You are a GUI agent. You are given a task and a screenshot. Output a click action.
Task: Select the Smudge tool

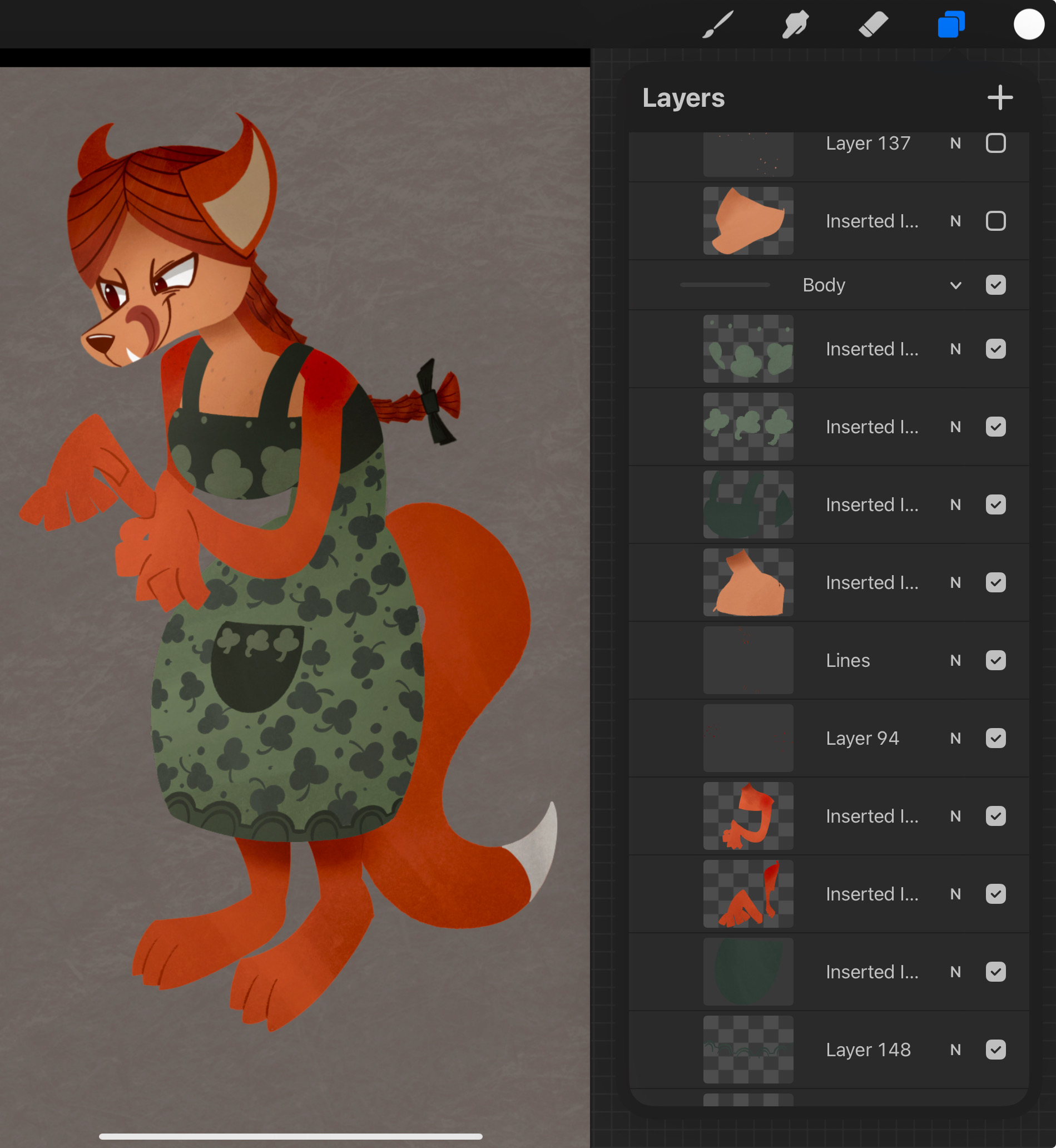[795, 24]
